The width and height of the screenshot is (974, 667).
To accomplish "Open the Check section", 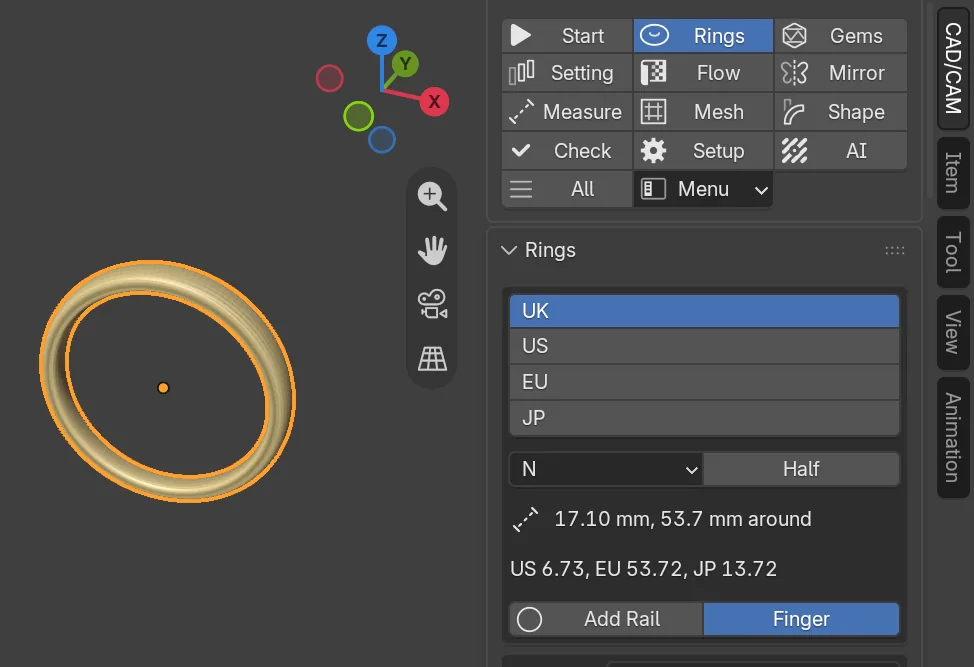I will 567,151.
